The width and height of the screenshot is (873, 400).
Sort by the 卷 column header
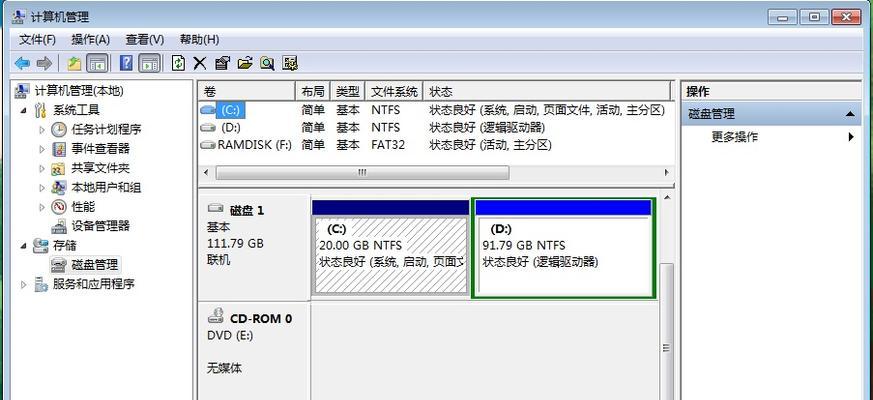[246, 91]
